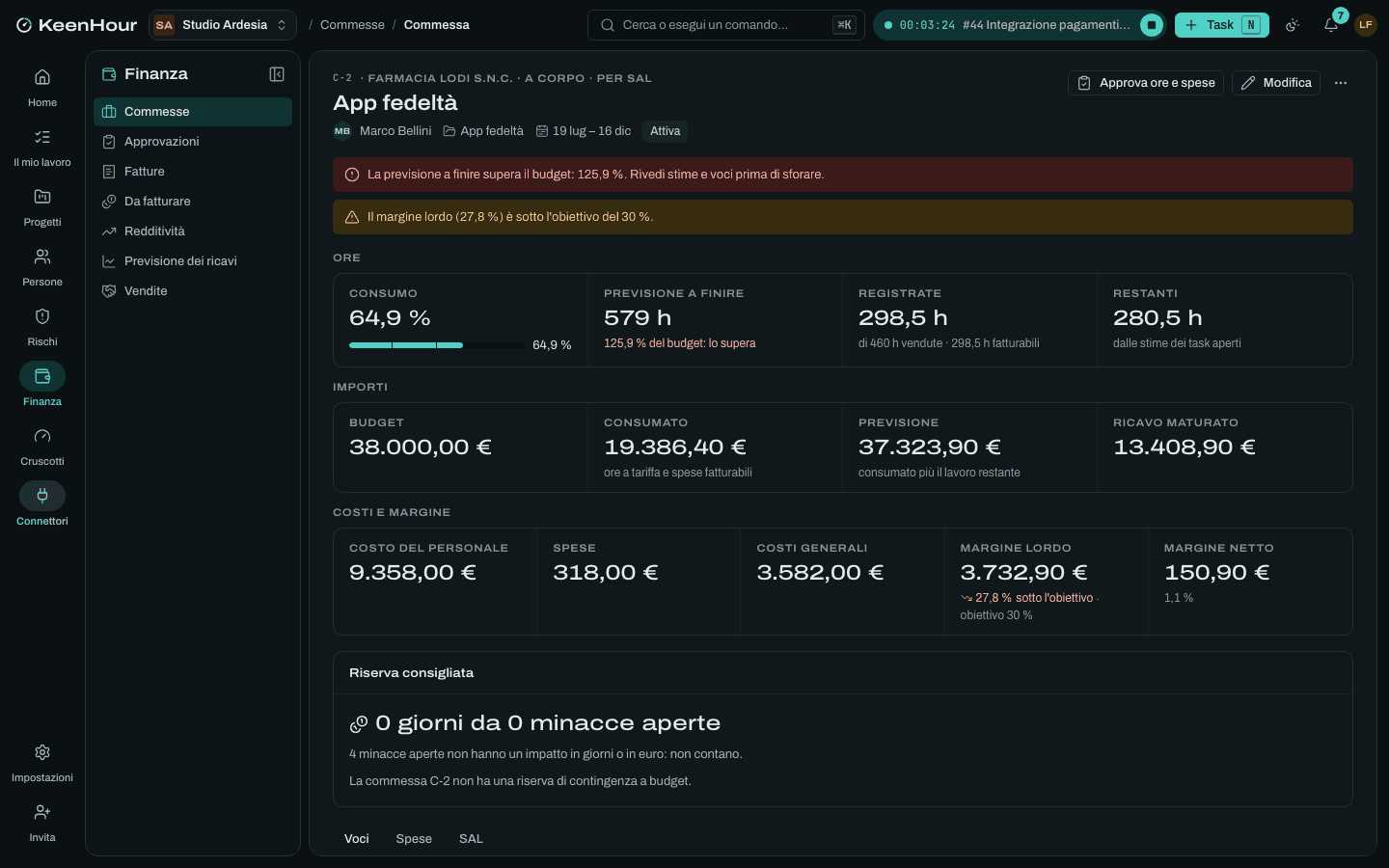Open the Persone section
Image resolution: width=1389 pixels, height=868 pixels.
click(x=42, y=266)
